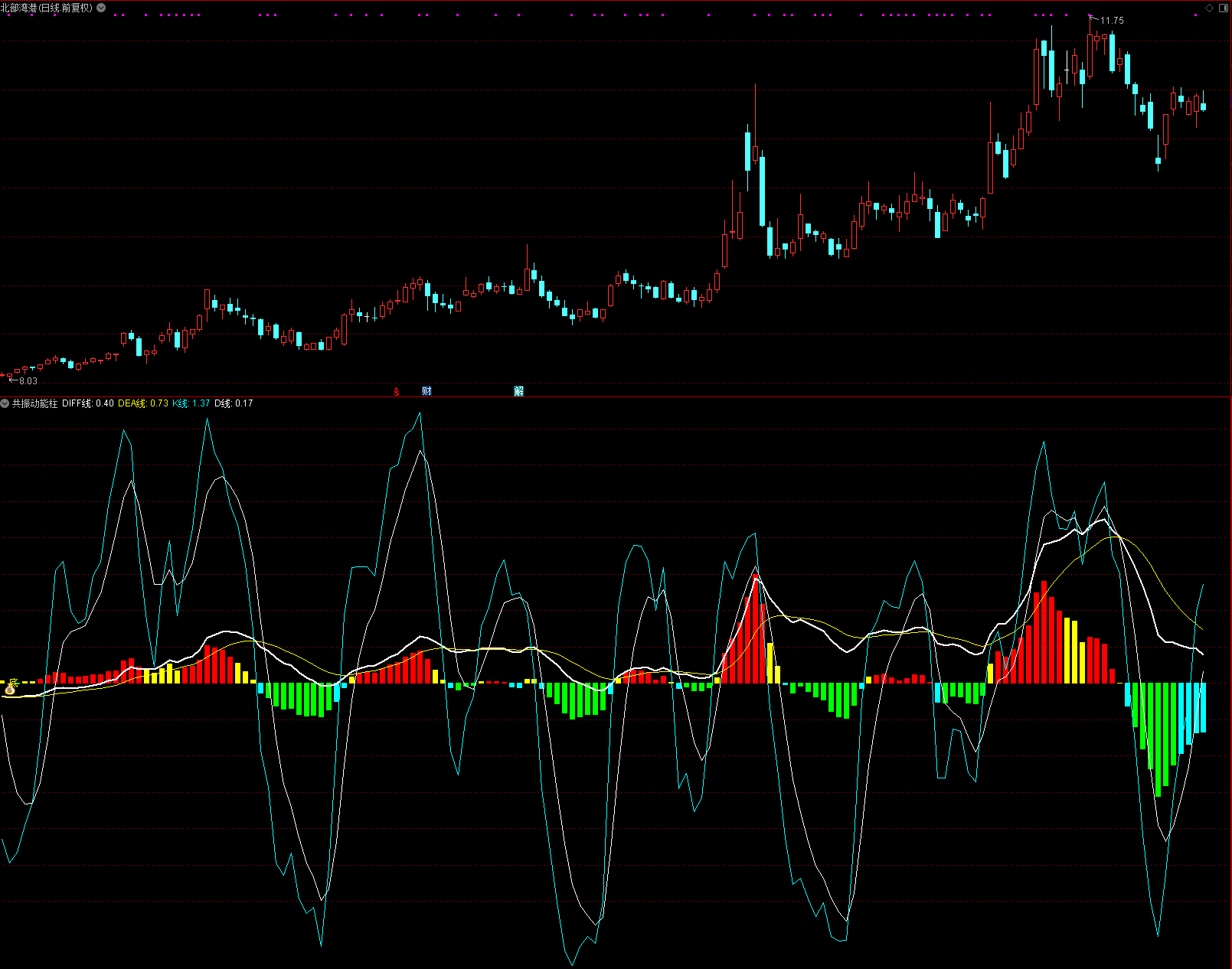
Task: Select the K线: 1.37 readout
Action: 191,403
